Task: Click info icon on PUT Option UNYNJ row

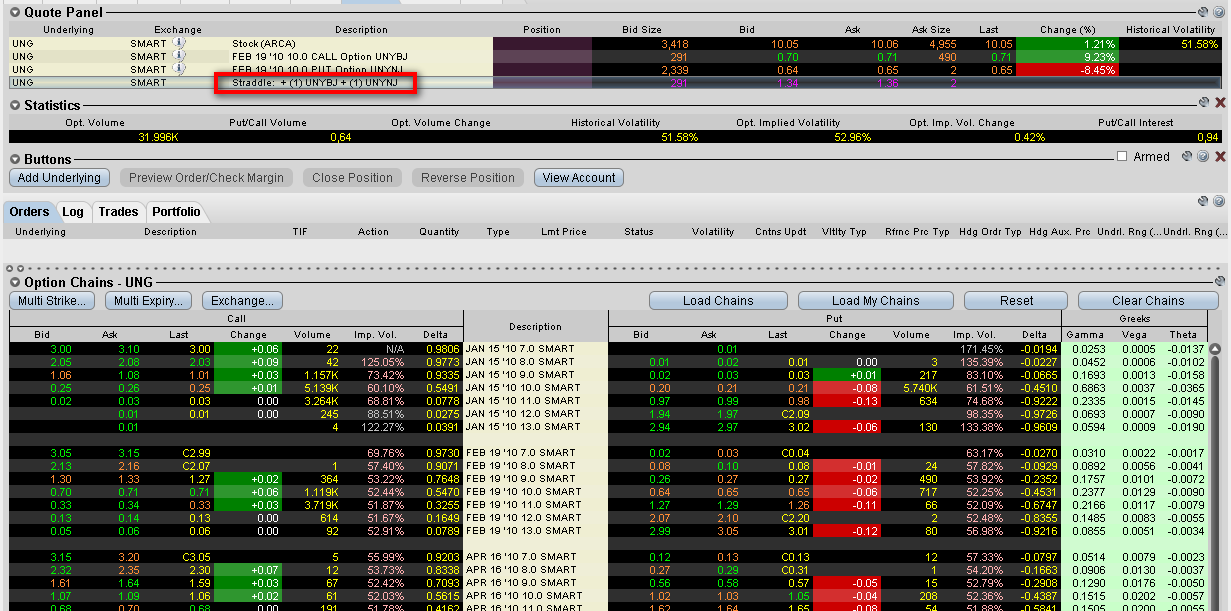Action: coord(179,69)
